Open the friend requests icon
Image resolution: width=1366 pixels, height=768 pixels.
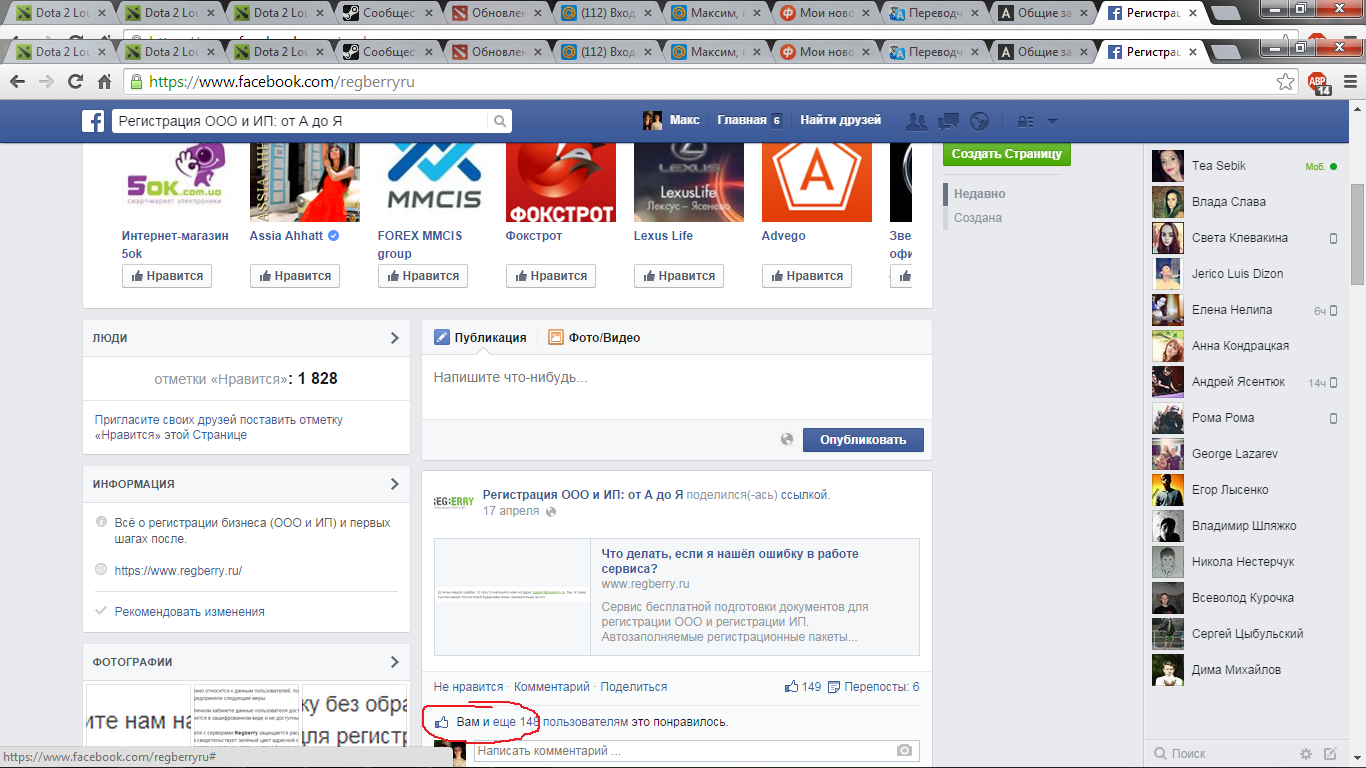pos(916,121)
